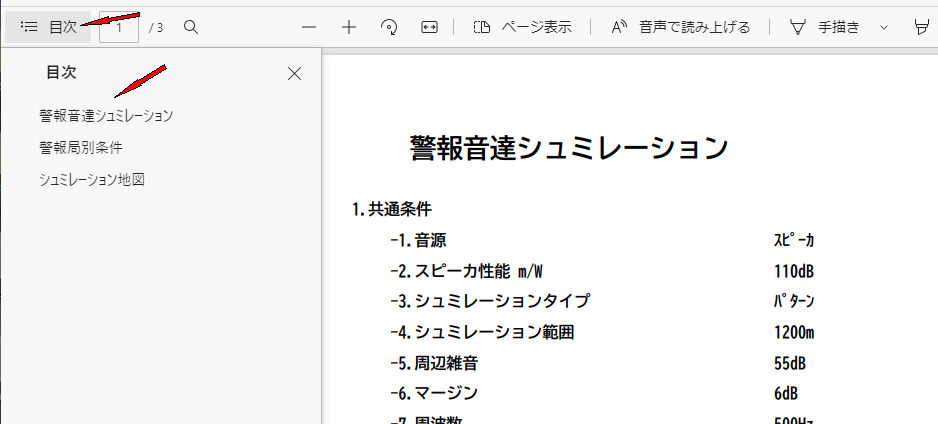
Task: Click the large 警報音達シュミレーション title on the page
Action: click(x=568, y=148)
